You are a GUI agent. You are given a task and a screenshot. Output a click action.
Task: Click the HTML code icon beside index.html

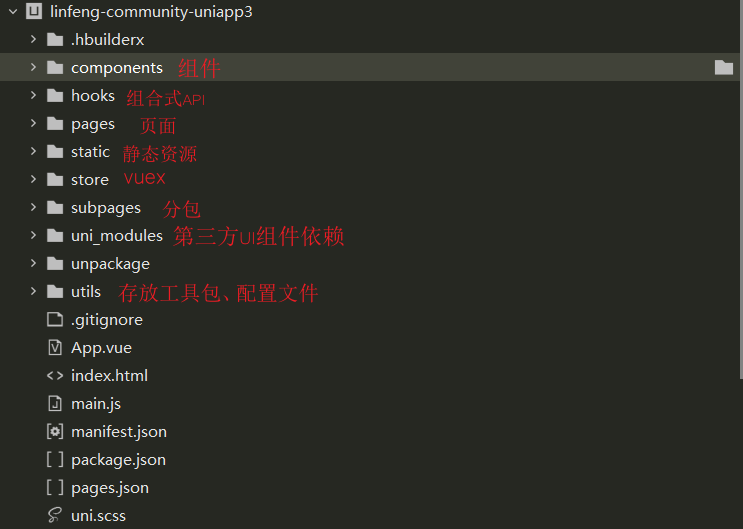point(54,376)
